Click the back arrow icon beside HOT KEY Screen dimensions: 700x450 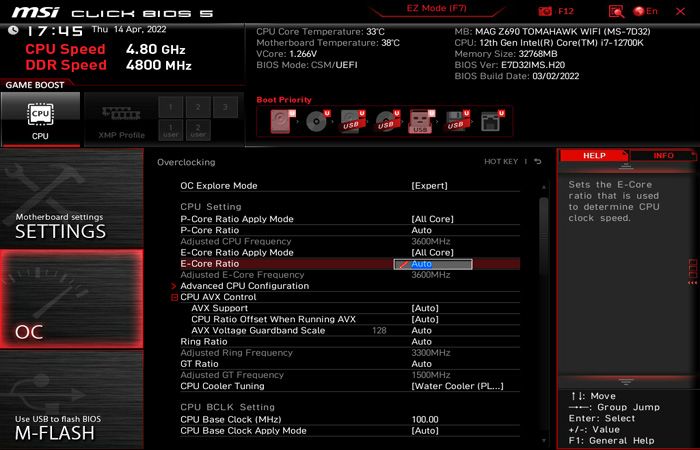coord(537,162)
